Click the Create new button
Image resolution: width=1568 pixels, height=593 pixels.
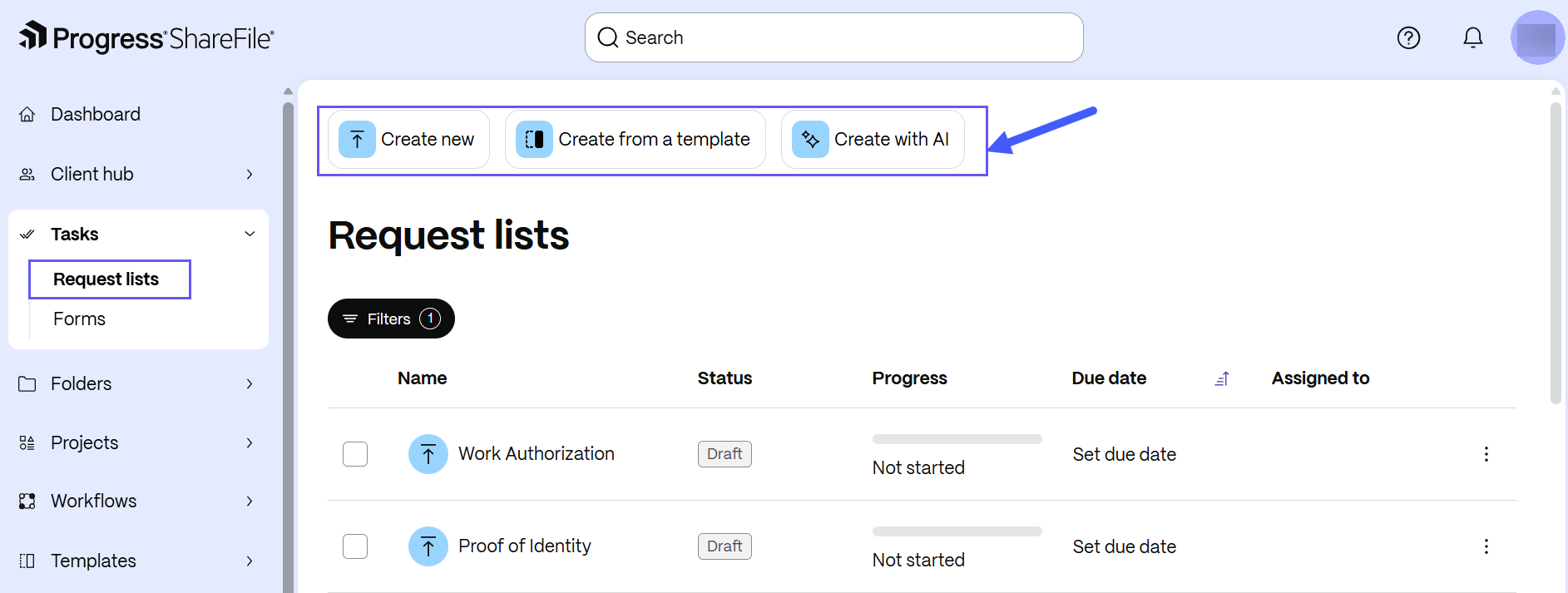[408, 140]
